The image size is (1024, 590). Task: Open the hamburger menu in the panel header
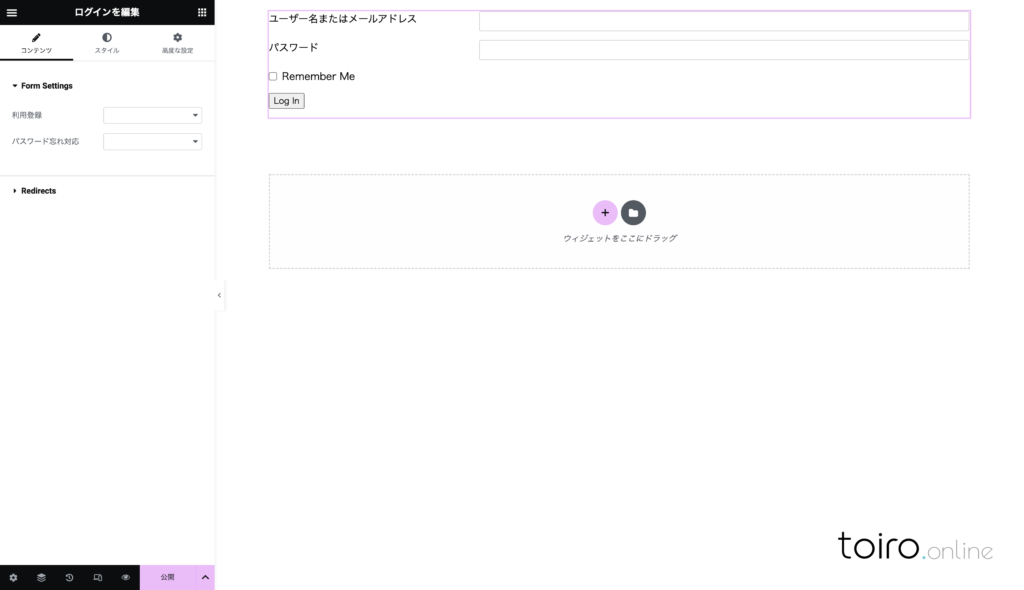[12, 12]
